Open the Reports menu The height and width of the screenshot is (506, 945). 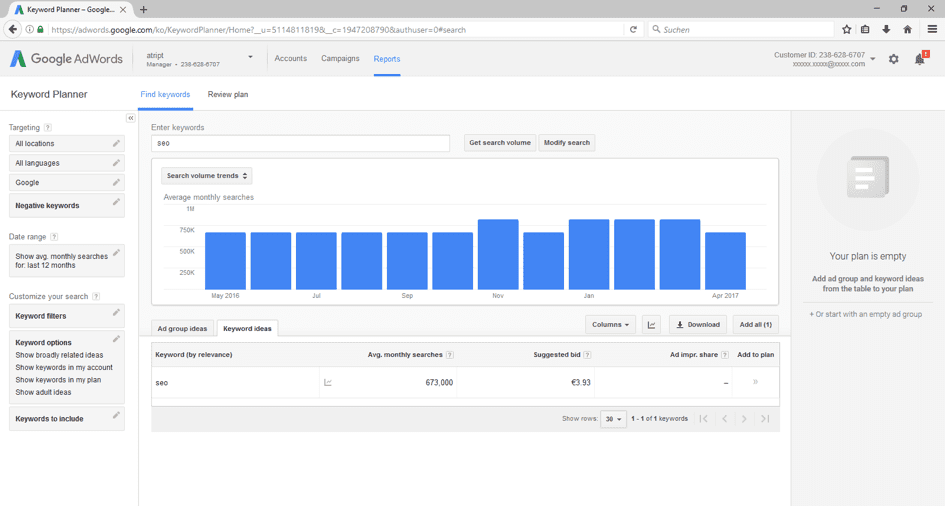click(387, 59)
